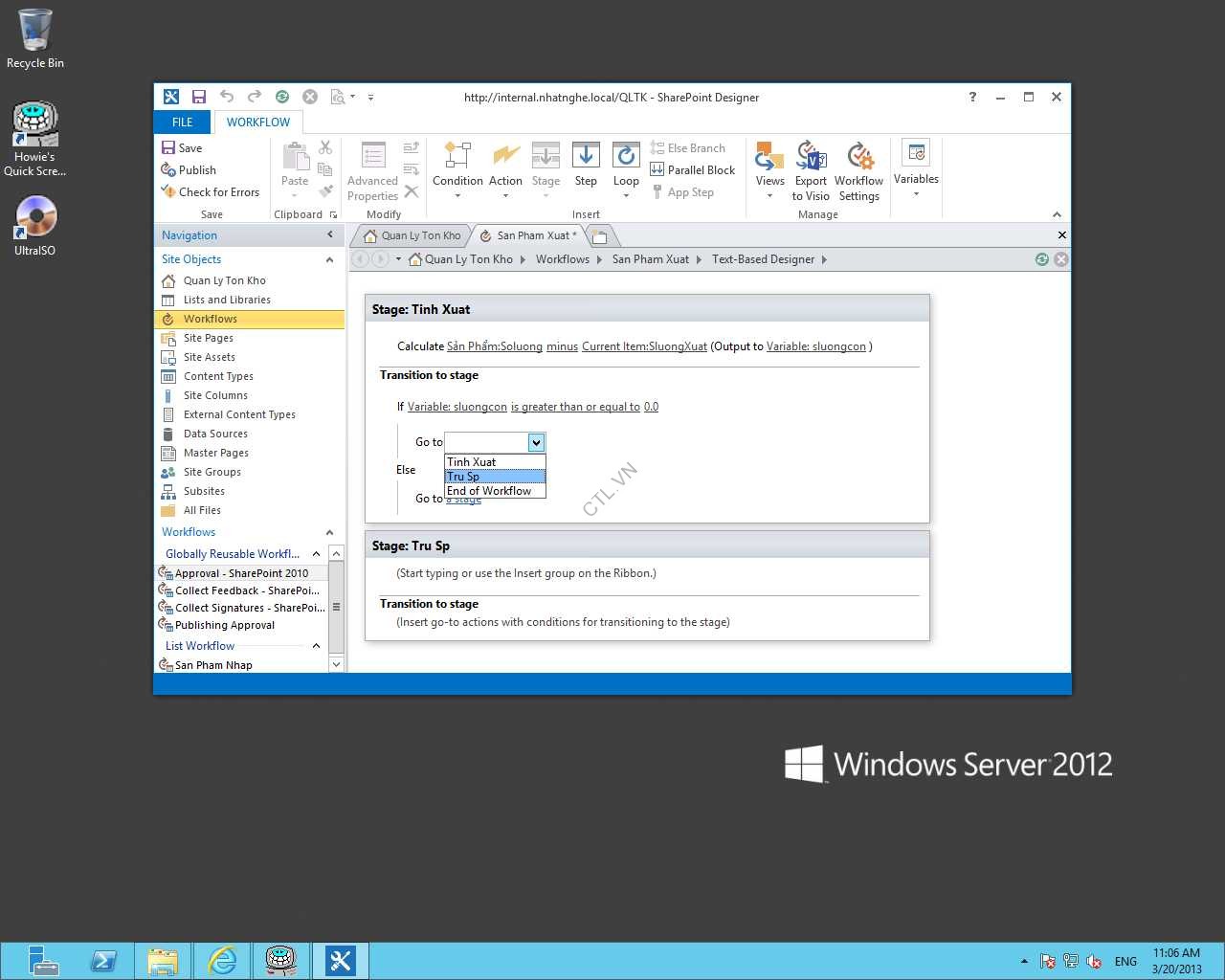The width and height of the screenshot is (1225, 980).
Task: Insert a Parallel Block
Action: [692, 170]
